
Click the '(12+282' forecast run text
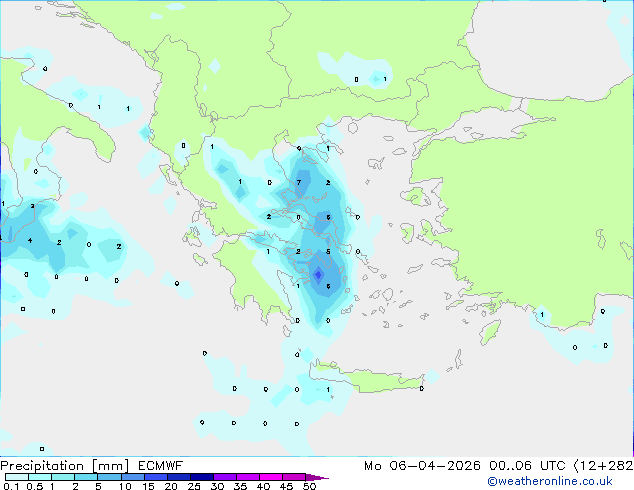(x=603, y=466)
